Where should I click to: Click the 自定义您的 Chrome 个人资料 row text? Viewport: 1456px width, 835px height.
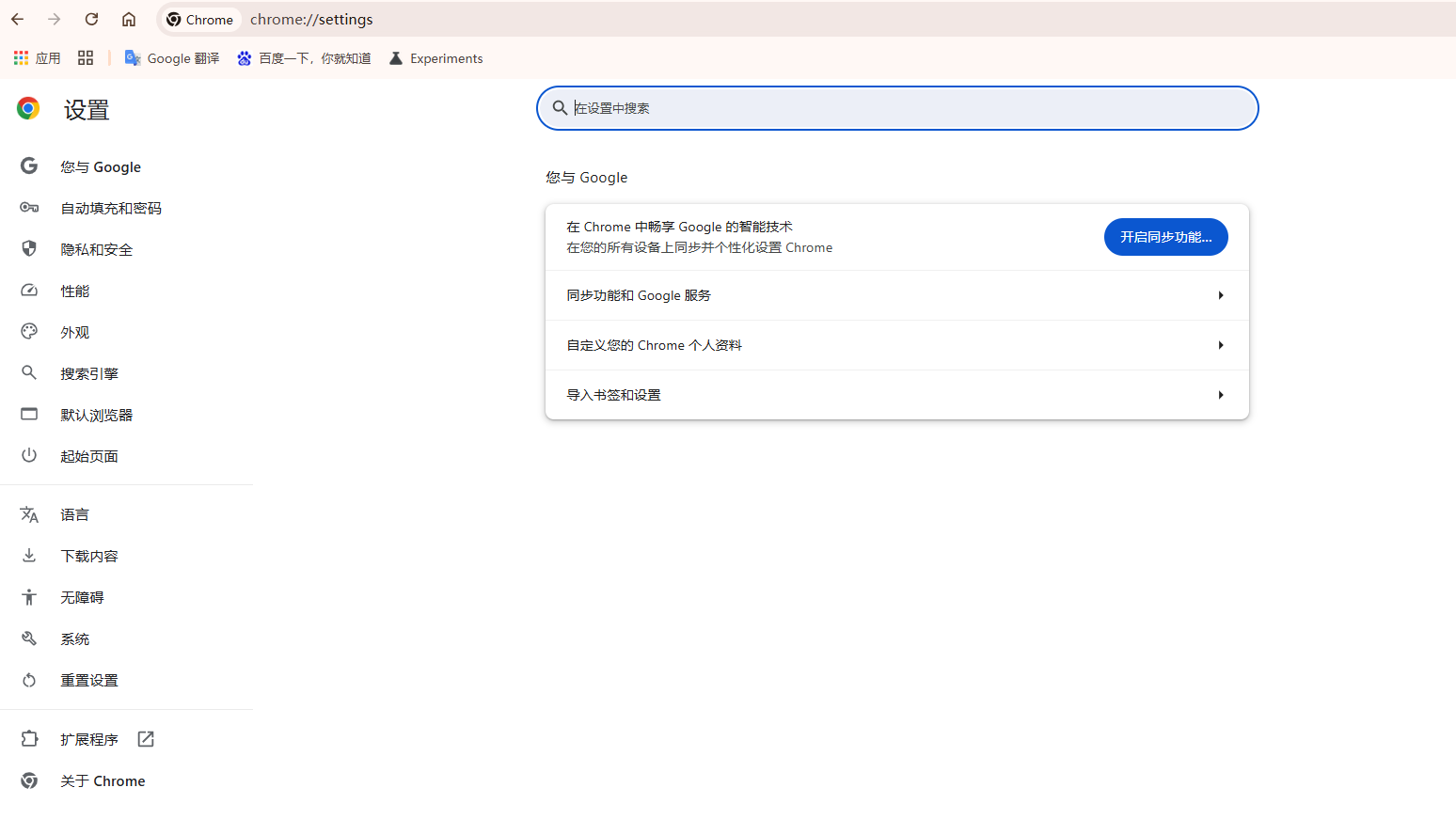pyautogui.click(x=655, y=345)
